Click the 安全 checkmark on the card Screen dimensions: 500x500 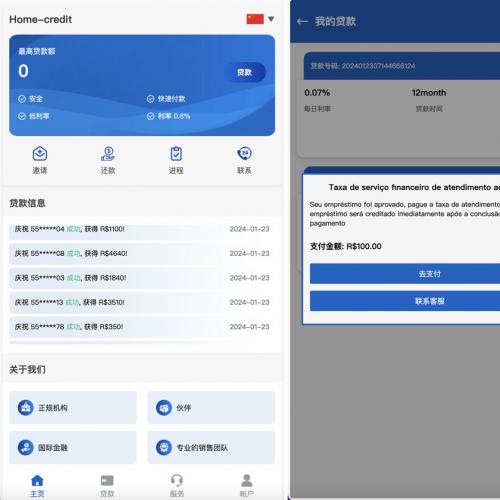click(22, 99)
